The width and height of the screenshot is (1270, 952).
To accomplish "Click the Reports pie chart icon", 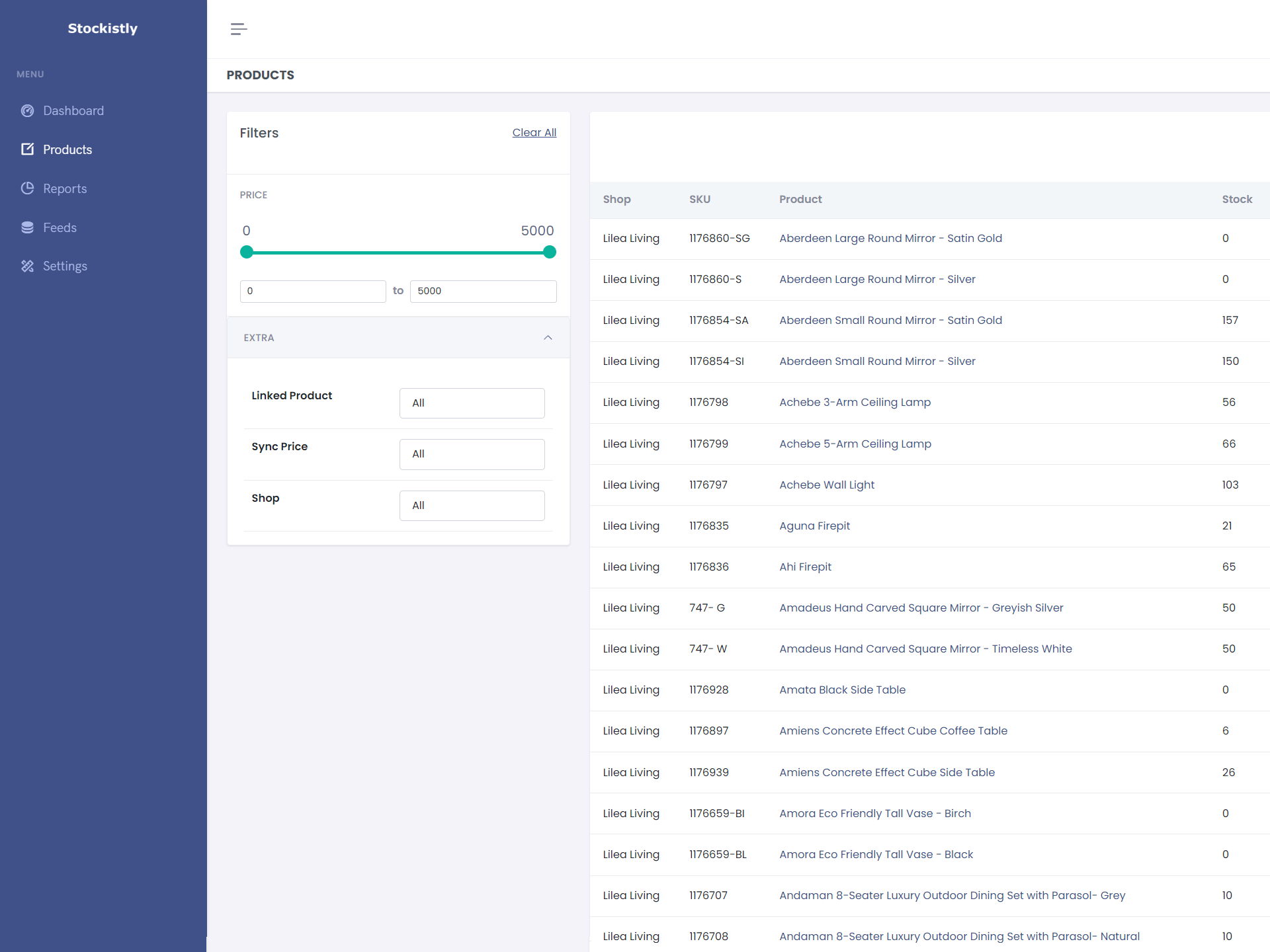I will [27, 188].
